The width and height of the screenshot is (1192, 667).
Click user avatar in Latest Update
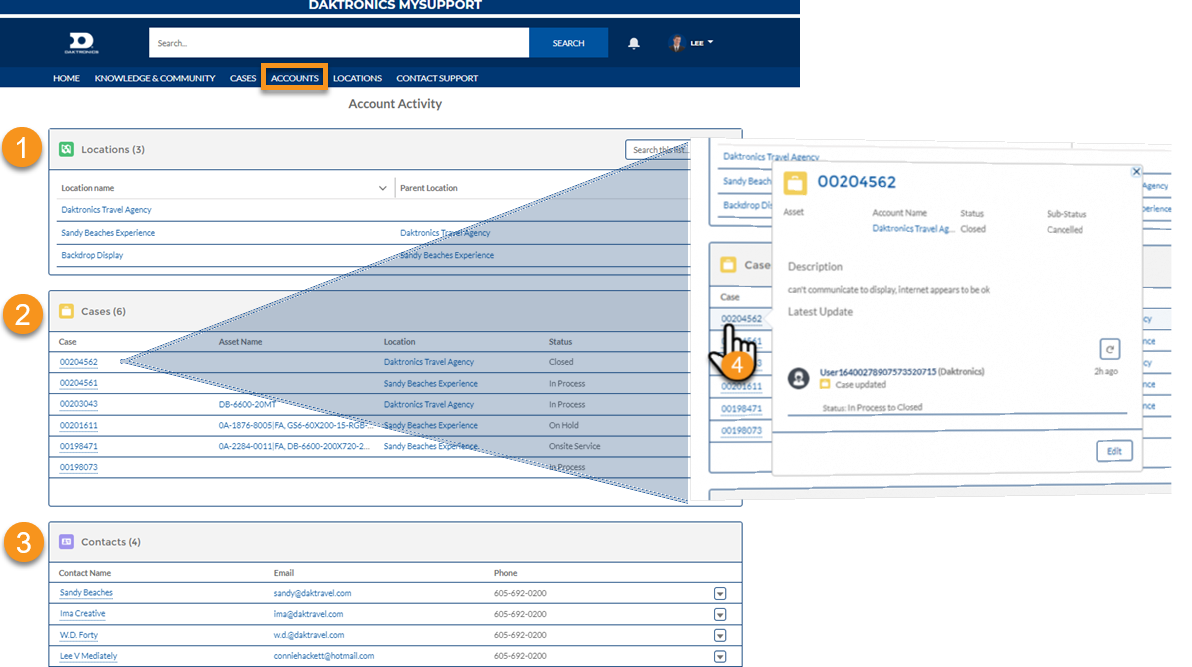click(x=798, y=378)
